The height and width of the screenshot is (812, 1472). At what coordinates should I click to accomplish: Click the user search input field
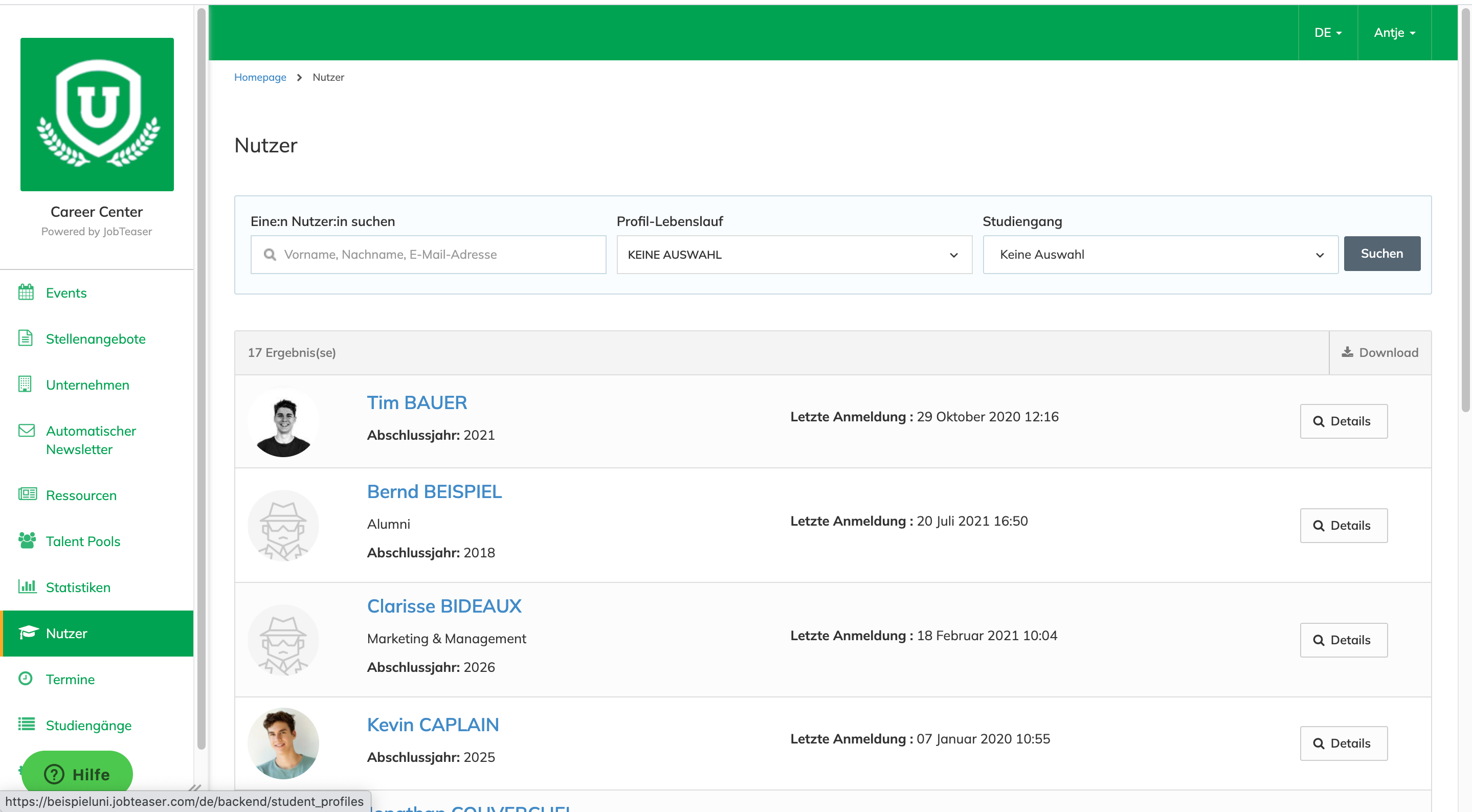coord(428,255)
